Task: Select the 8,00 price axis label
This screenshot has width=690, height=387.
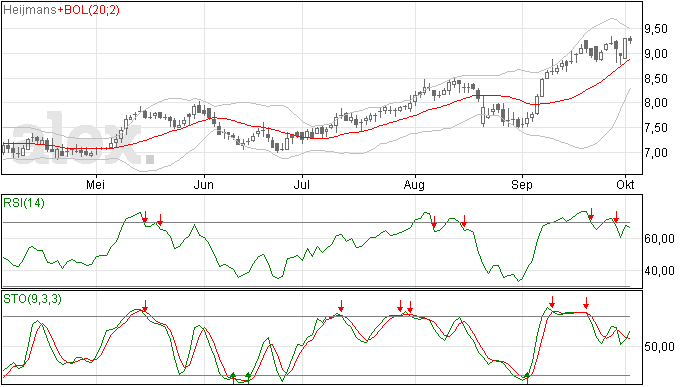Action: [656, 103]
